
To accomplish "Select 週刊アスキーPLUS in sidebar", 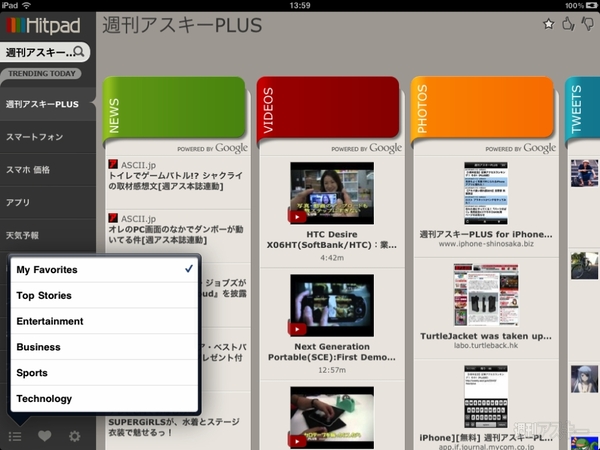I will pyautogui.click(x=47, y=104).
